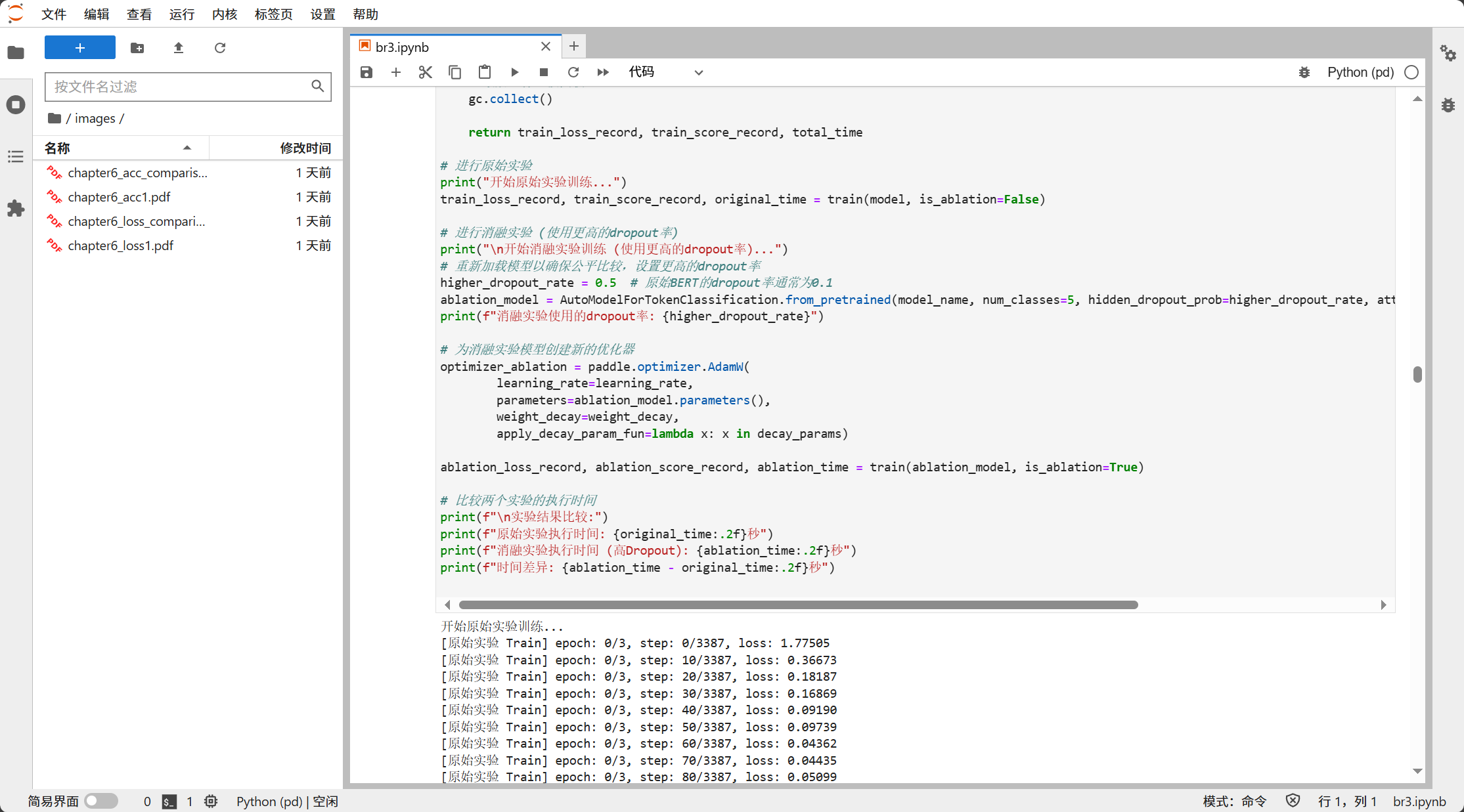Open the 标签页 menu

tap(273, 14)
